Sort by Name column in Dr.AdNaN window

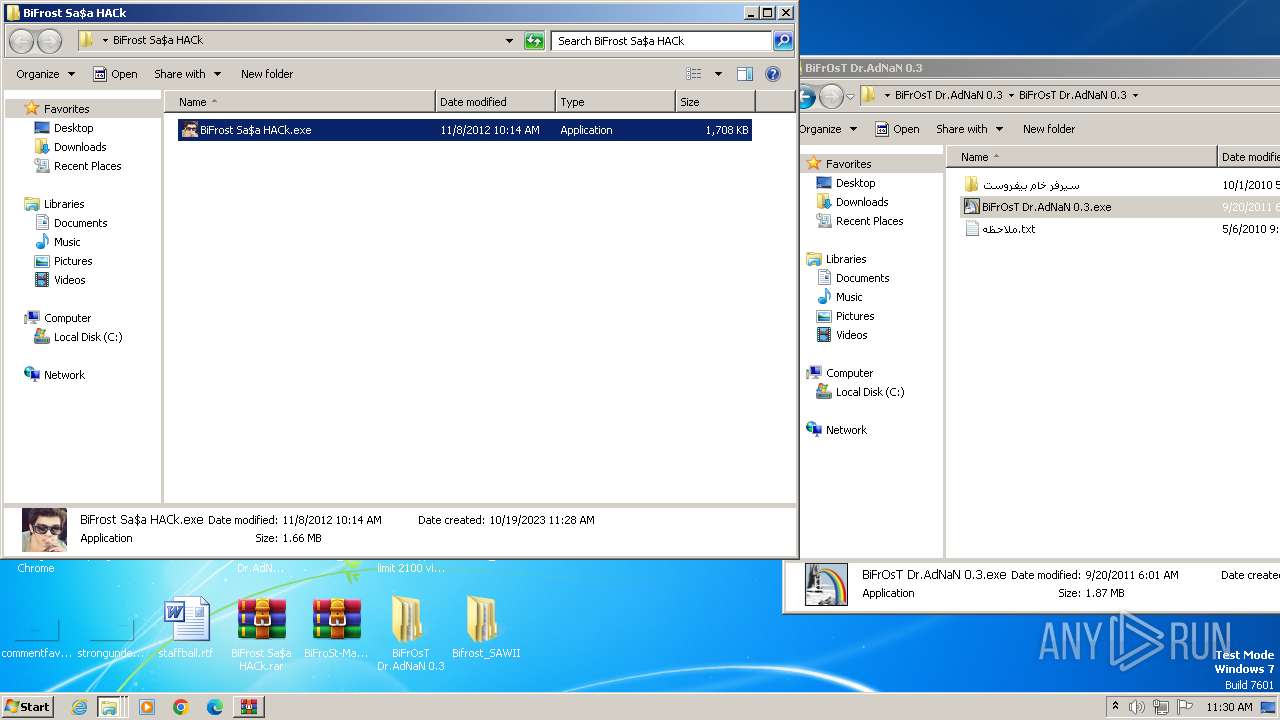tap(1082, 157)
